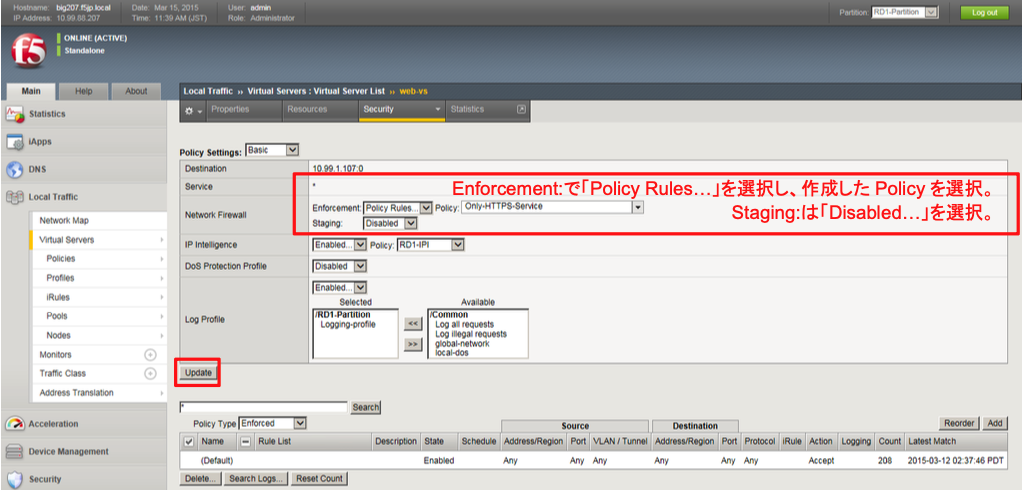Expand the Policies submenu arrow
The image size is (1025, 492).
(x=161, y=259)
